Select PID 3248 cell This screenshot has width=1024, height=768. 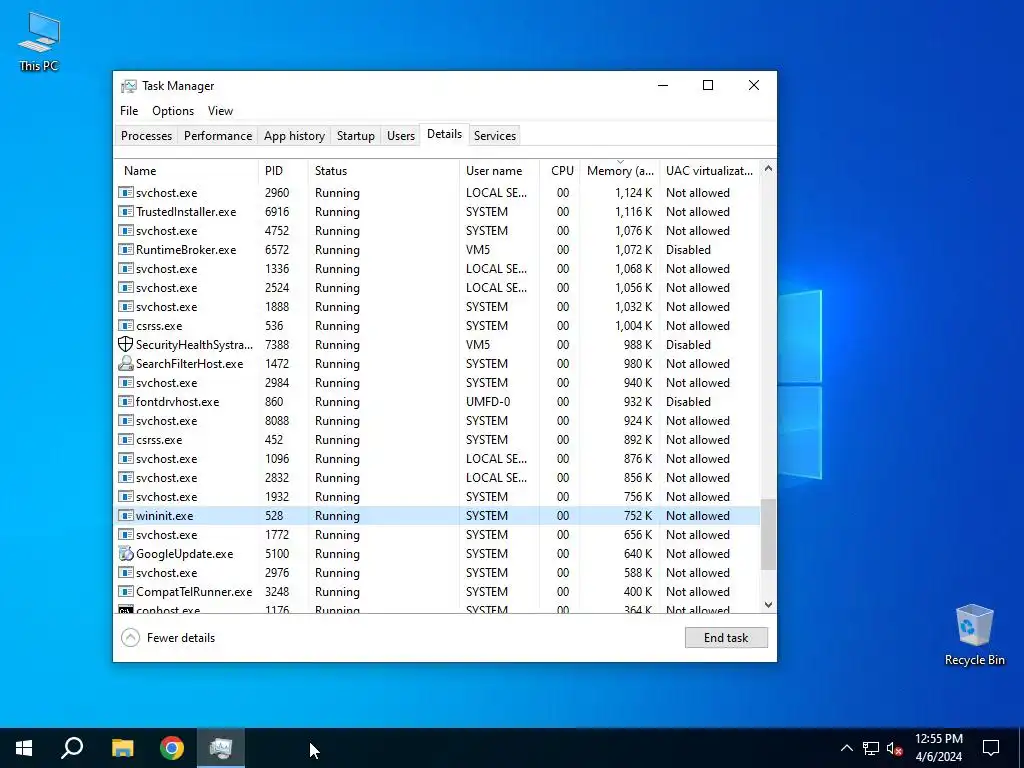pos(278,592)
